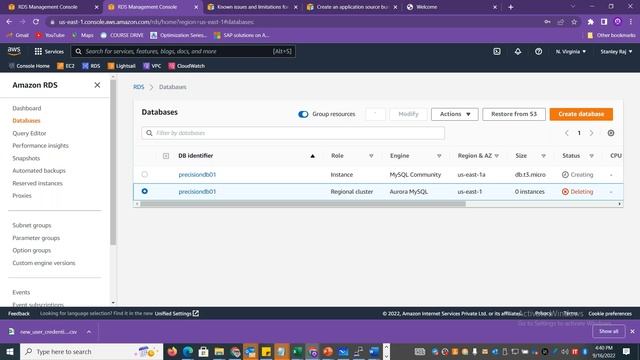Switch to the Known issues and limitations tab
This screenshot has height=360, width=640.
251,7
